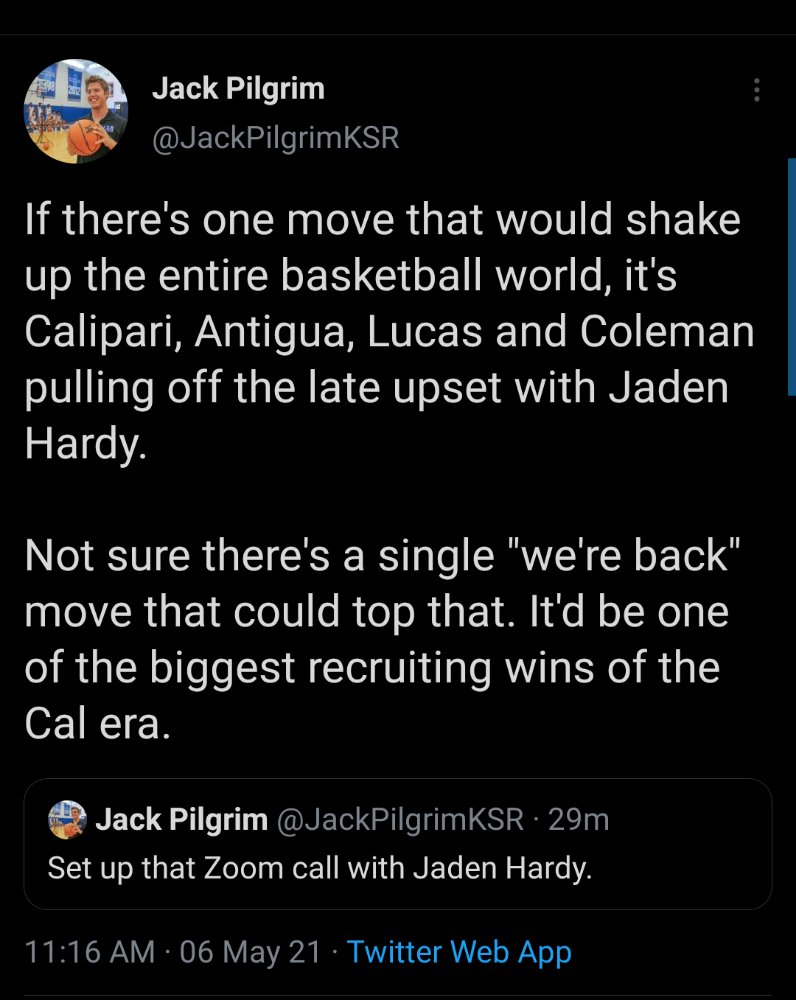This screenshot has width=796, height=1000.
Task: Click Jack Pilgrim's large profile avatar
Action: point(76,111)
